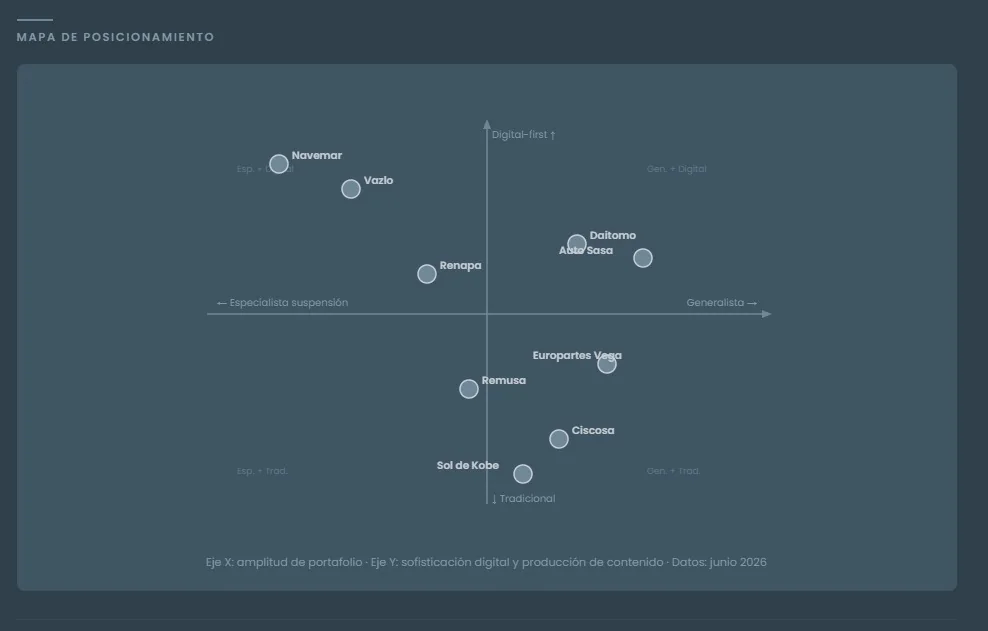Click the Navemar text label
The image size is (988, 631).
pyautogui.click(x=317, y=155)
